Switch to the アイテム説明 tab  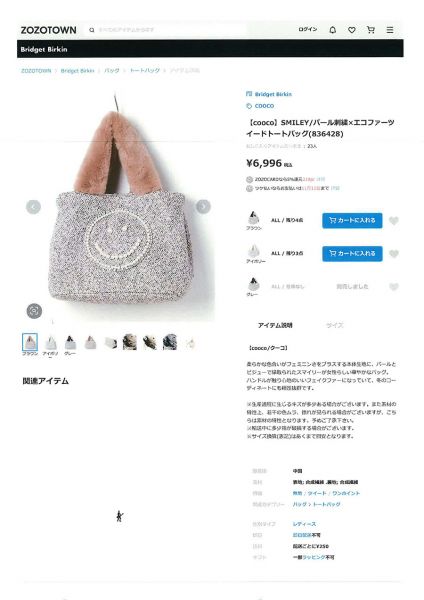pyautogui.click(x=275, y=325)
